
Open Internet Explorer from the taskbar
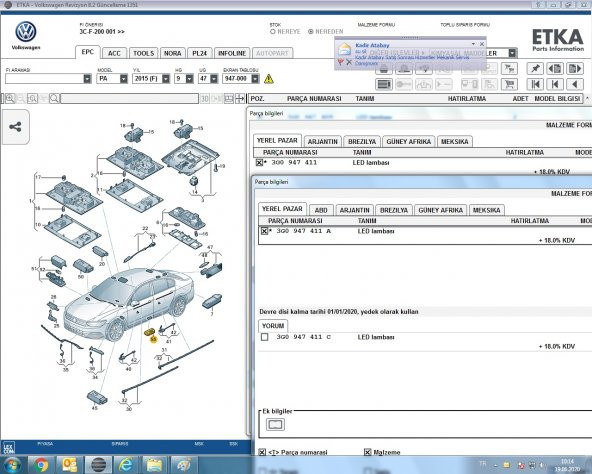click(x=126, y=465)
